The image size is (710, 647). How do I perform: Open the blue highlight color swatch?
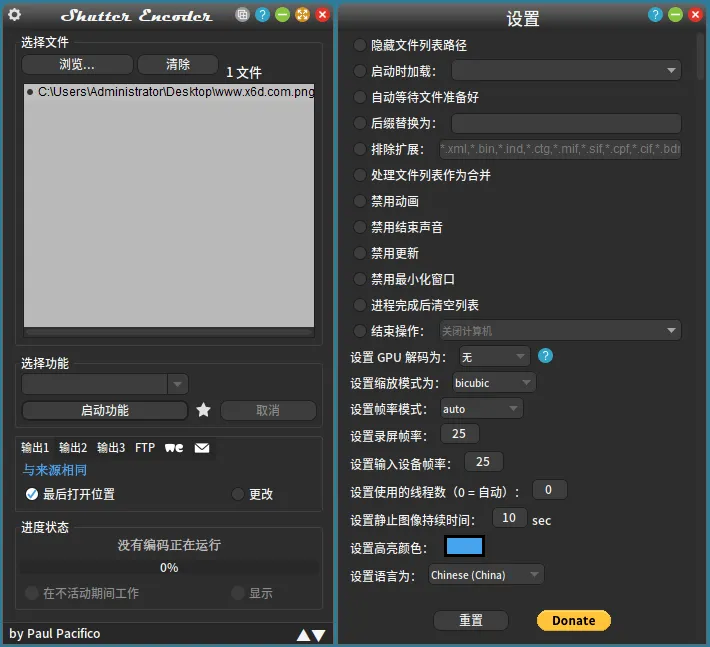464,547
